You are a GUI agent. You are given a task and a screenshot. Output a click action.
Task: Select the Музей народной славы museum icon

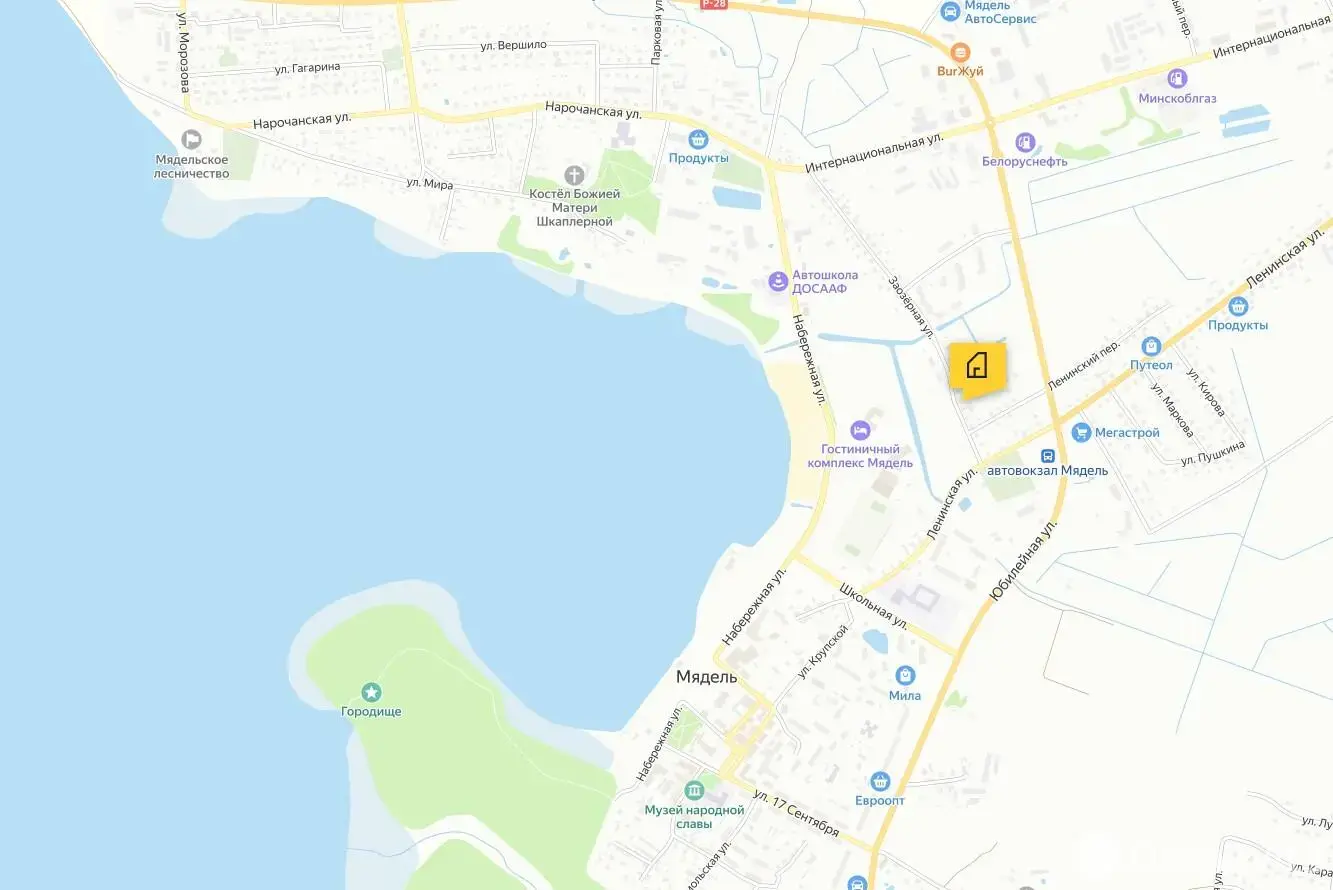click(694, 790)
